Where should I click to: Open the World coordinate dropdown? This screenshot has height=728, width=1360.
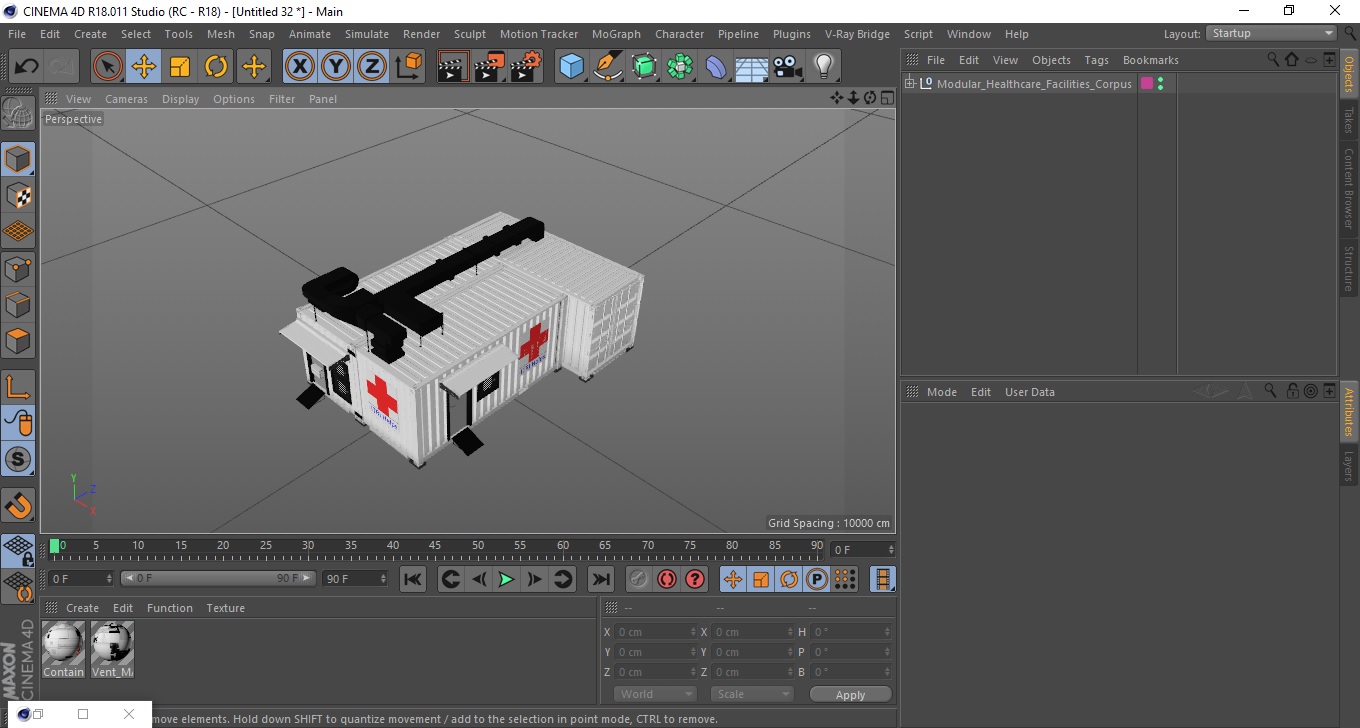coord(656,694)
